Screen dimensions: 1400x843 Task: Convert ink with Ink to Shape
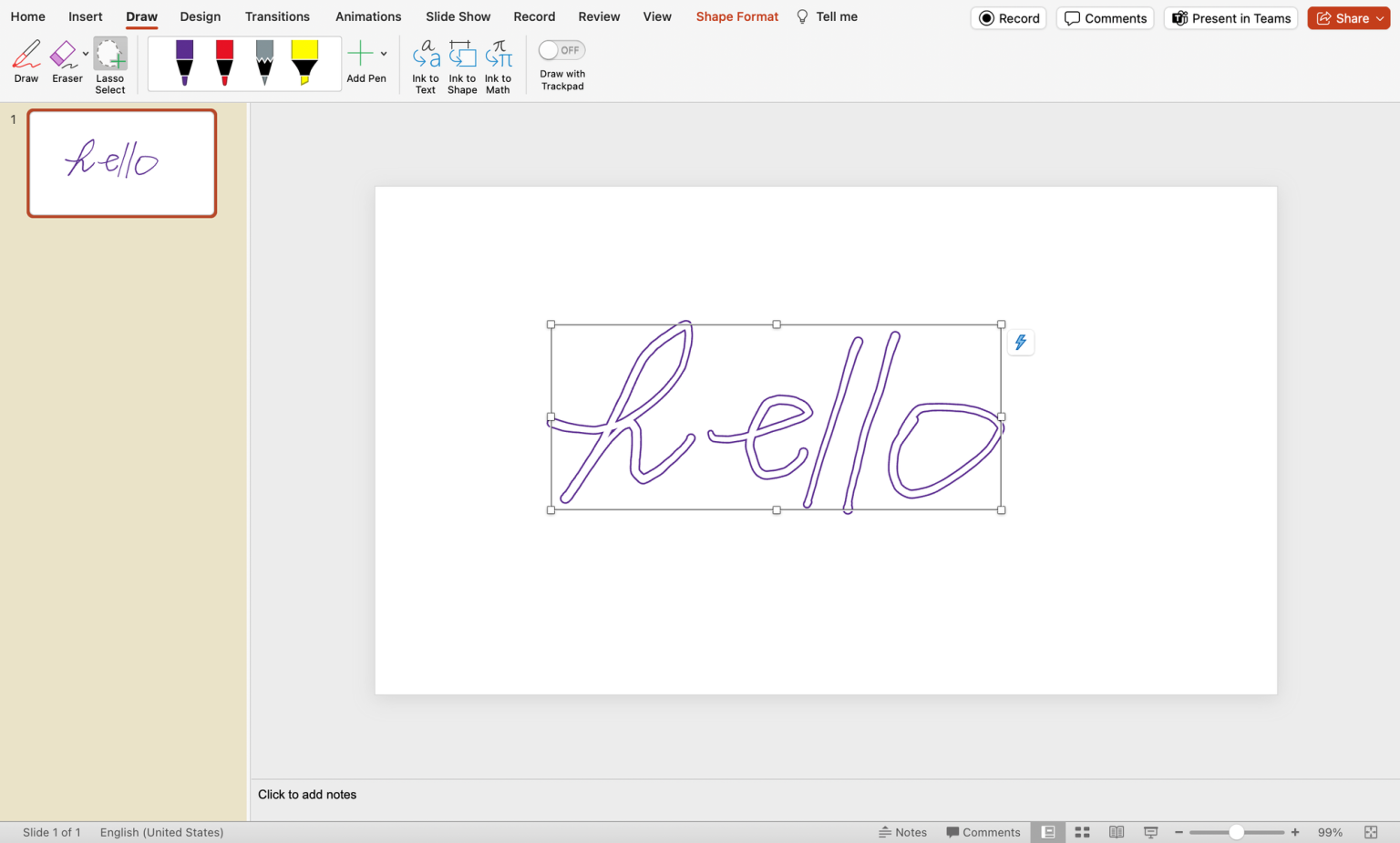point(462,67)
